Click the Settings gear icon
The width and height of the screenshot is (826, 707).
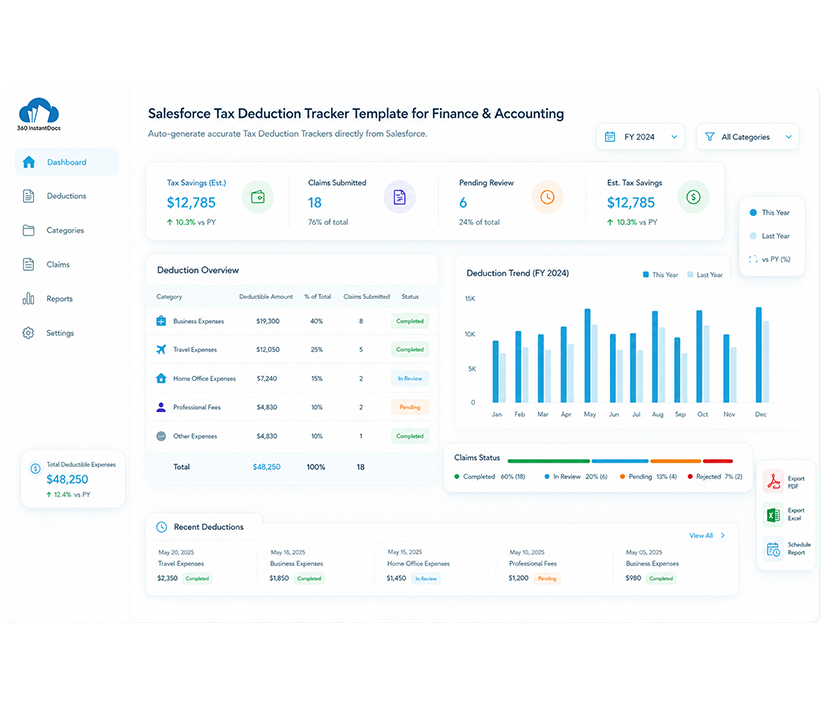pyautogui.click(x=28, y=333)
